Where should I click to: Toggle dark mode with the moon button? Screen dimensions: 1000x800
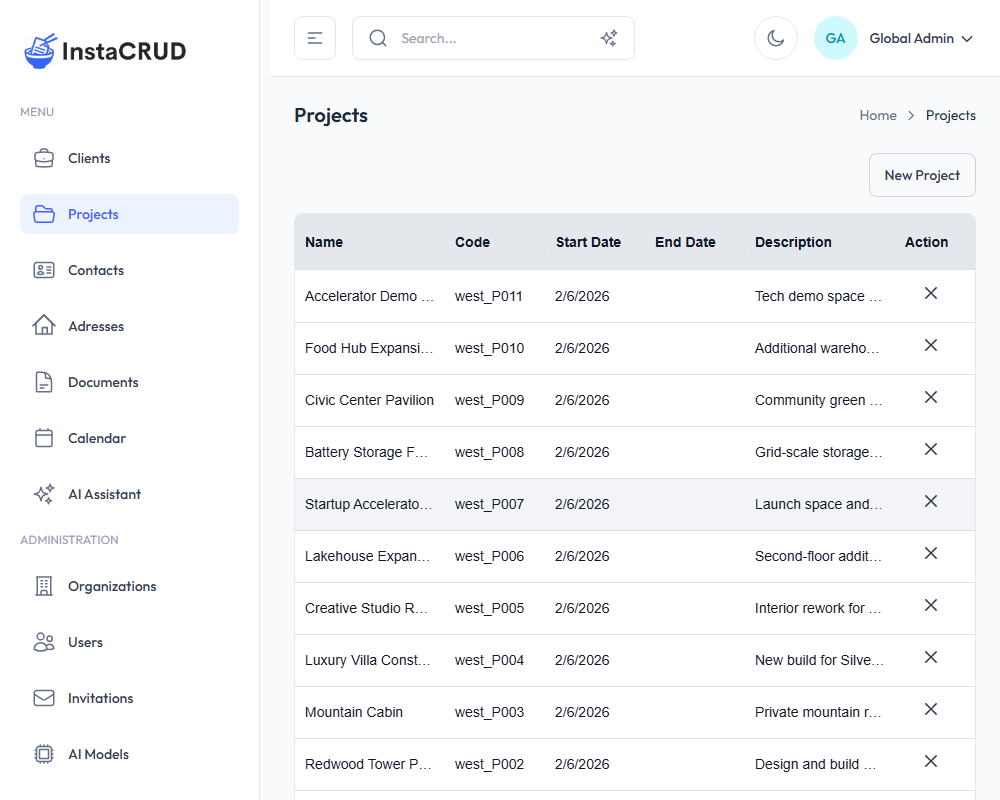click(776, 37)
